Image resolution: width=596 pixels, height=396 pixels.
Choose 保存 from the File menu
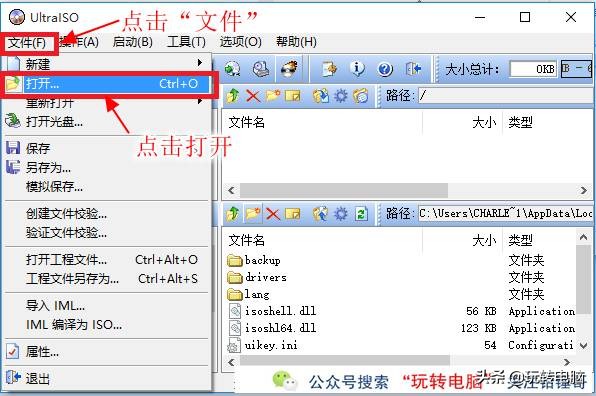(106, 148)
